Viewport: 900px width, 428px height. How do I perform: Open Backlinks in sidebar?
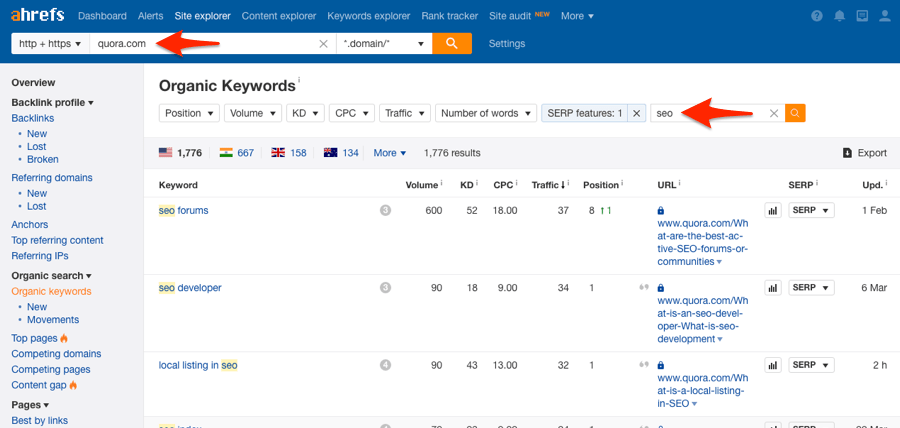pos(33,118)
